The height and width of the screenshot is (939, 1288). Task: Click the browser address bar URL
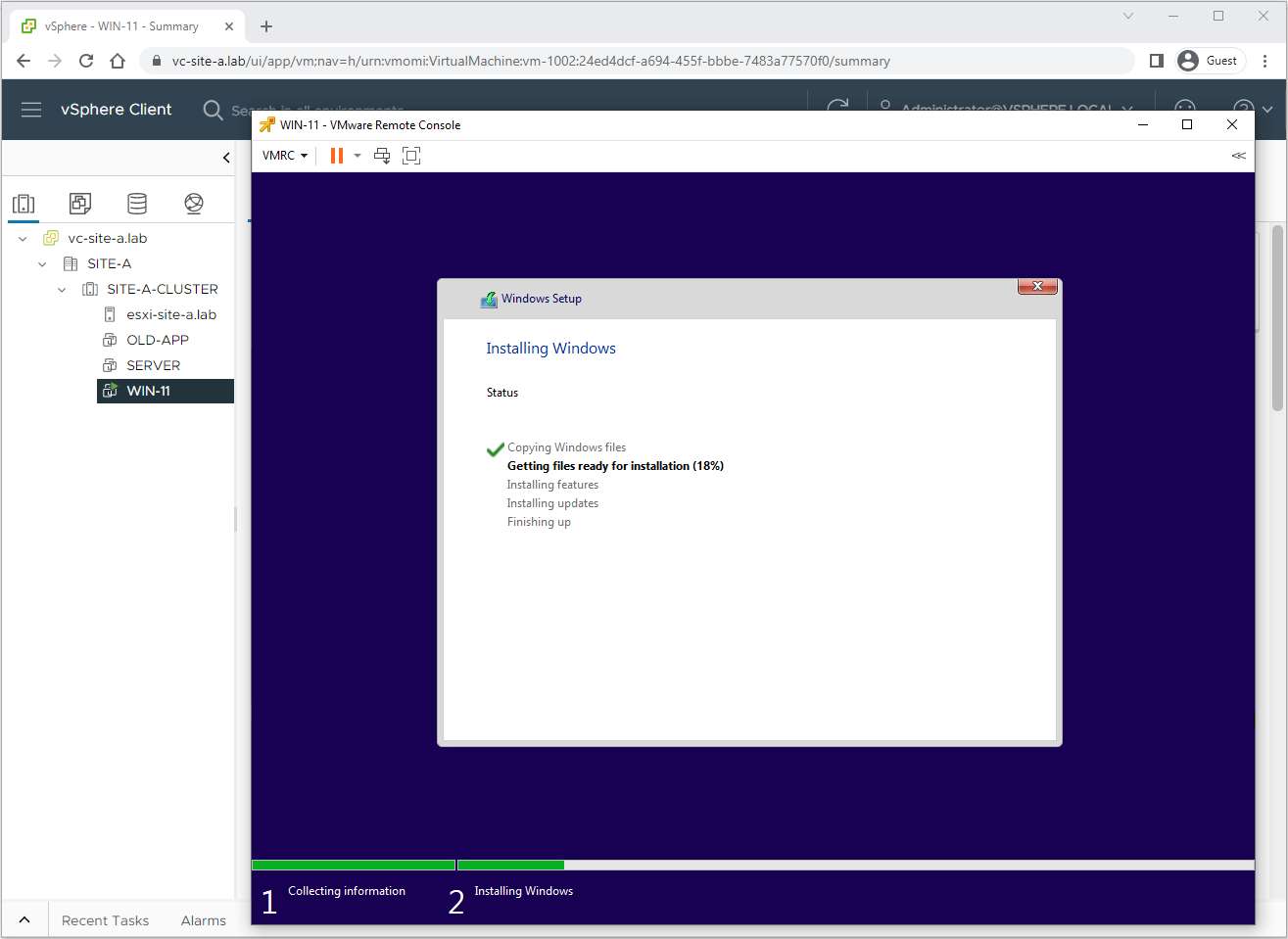tap(531, 61)
